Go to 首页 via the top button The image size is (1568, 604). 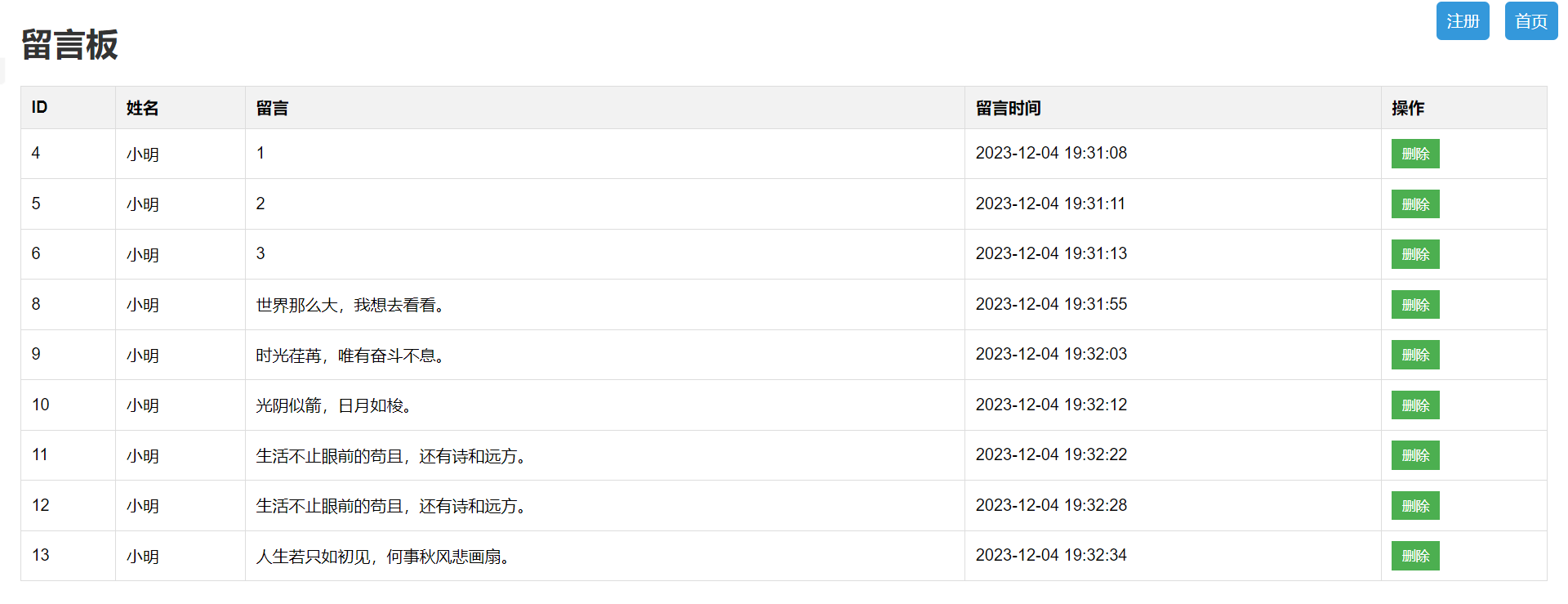point(1531,21)
